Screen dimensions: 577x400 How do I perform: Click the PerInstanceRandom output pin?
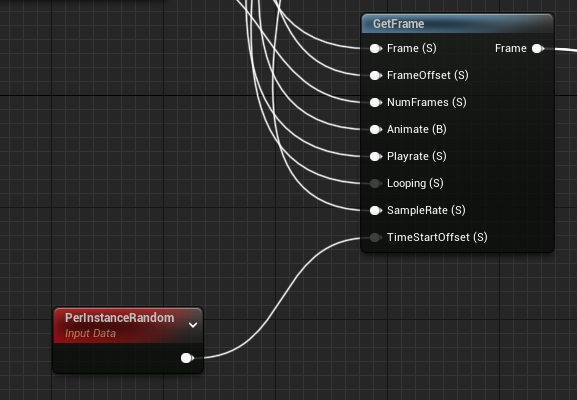click(x=187, y=358)
